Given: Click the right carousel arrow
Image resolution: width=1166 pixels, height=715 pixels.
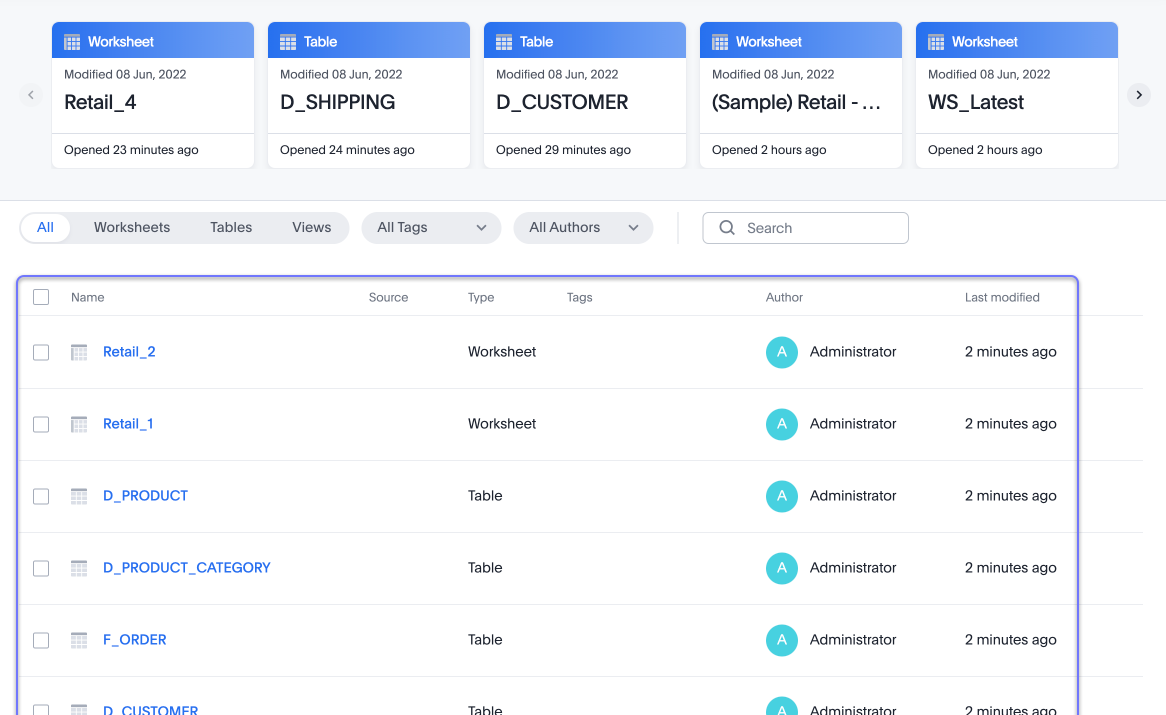Looking at the screenshot, I should (1138, 94).
